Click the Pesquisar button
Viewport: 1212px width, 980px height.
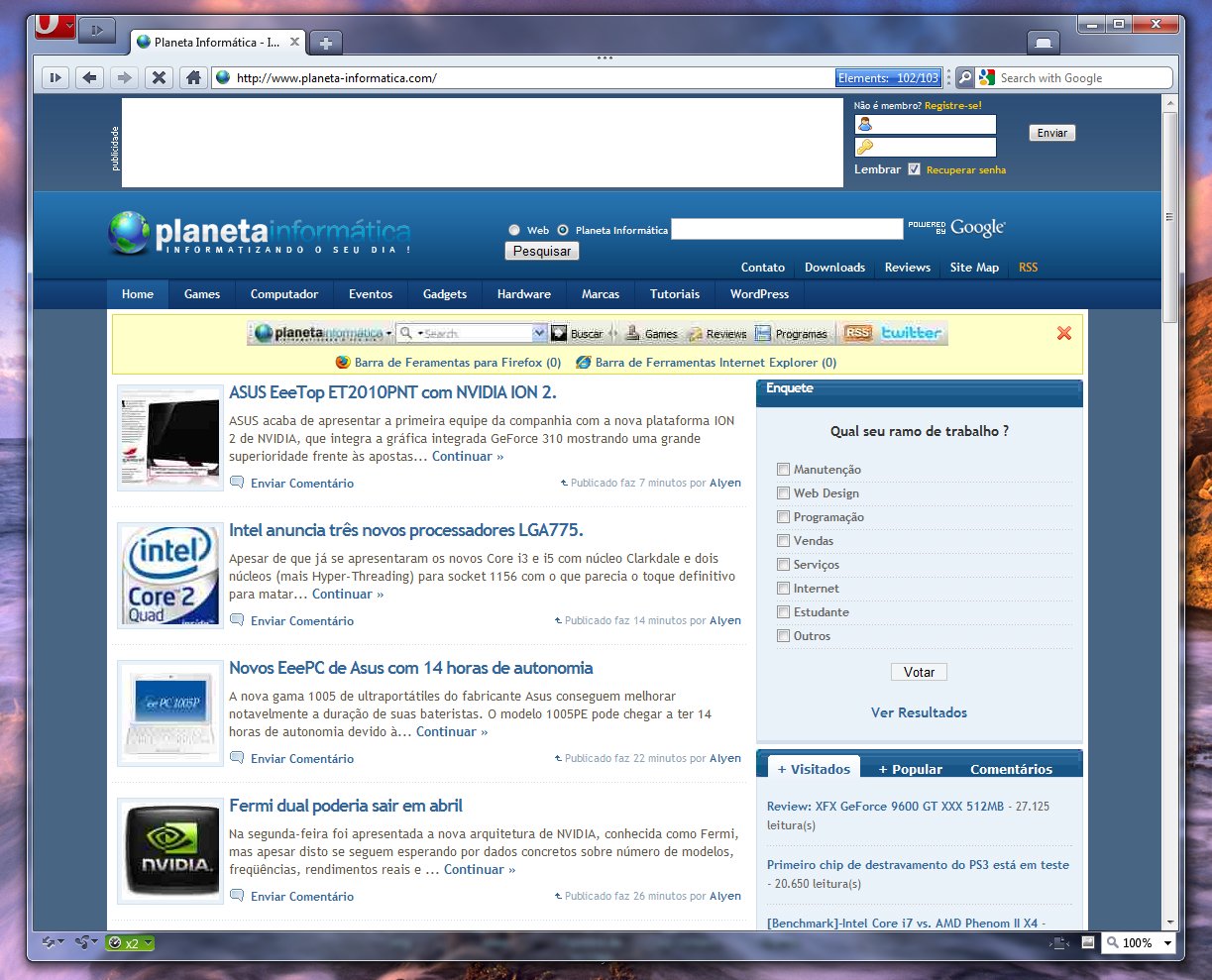(542, 252)
